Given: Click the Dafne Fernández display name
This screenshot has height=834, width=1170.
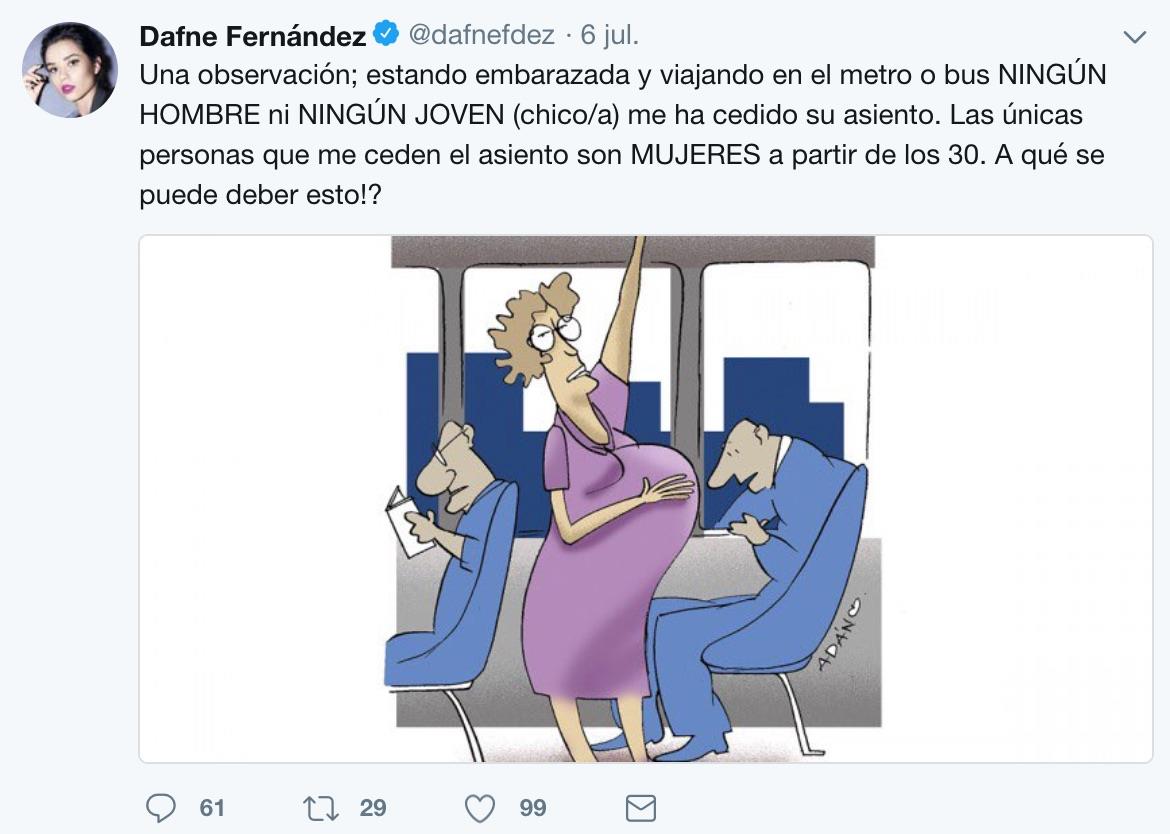Looking at the screenshot, I should (252, 36).
